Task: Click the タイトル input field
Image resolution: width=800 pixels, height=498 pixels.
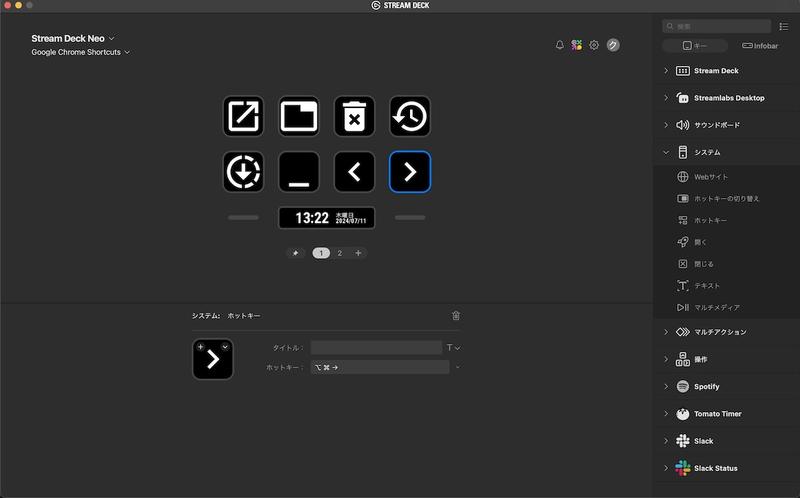Action: pyautogui.click(x=377, y=348)
